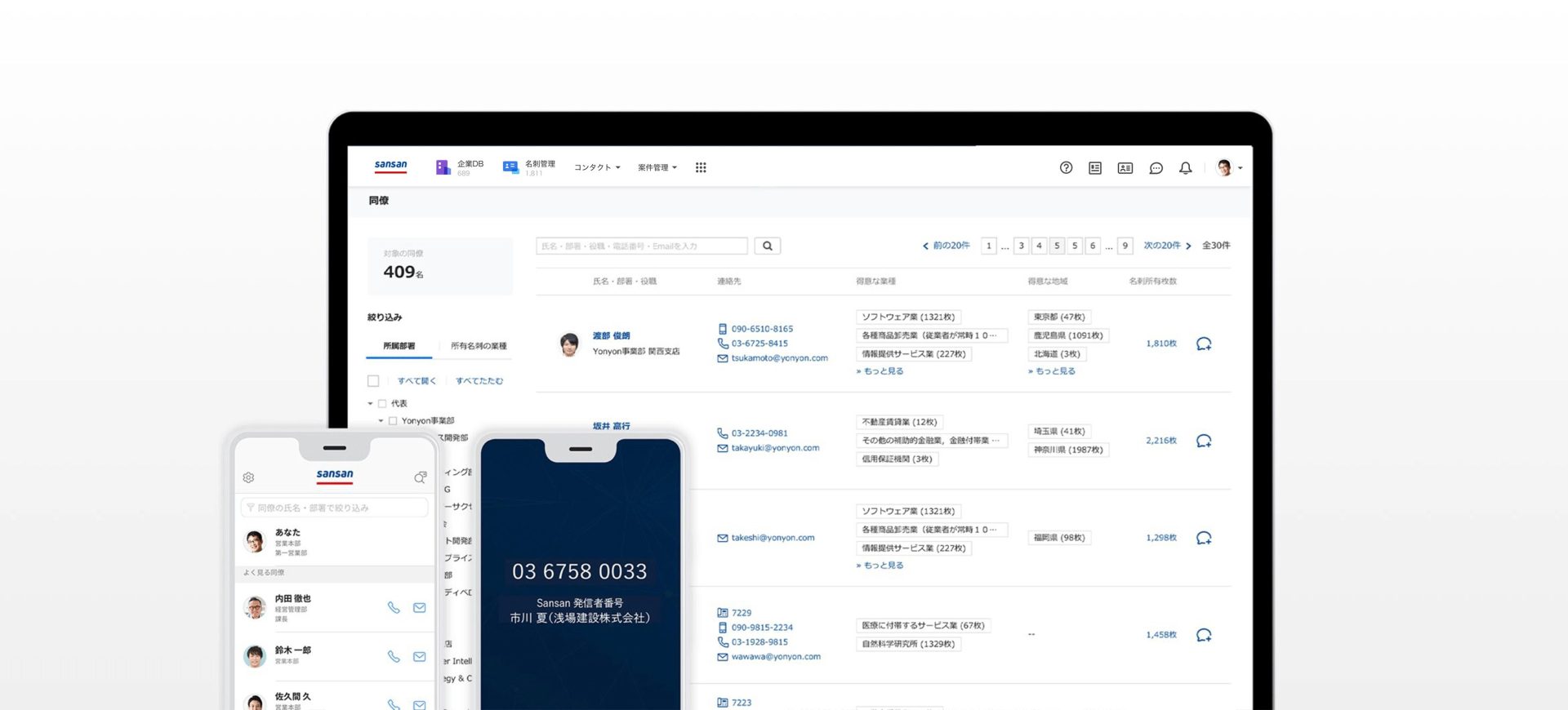
Task: Open the apps grid icon in navbar
Action: [x=701, y=167]
